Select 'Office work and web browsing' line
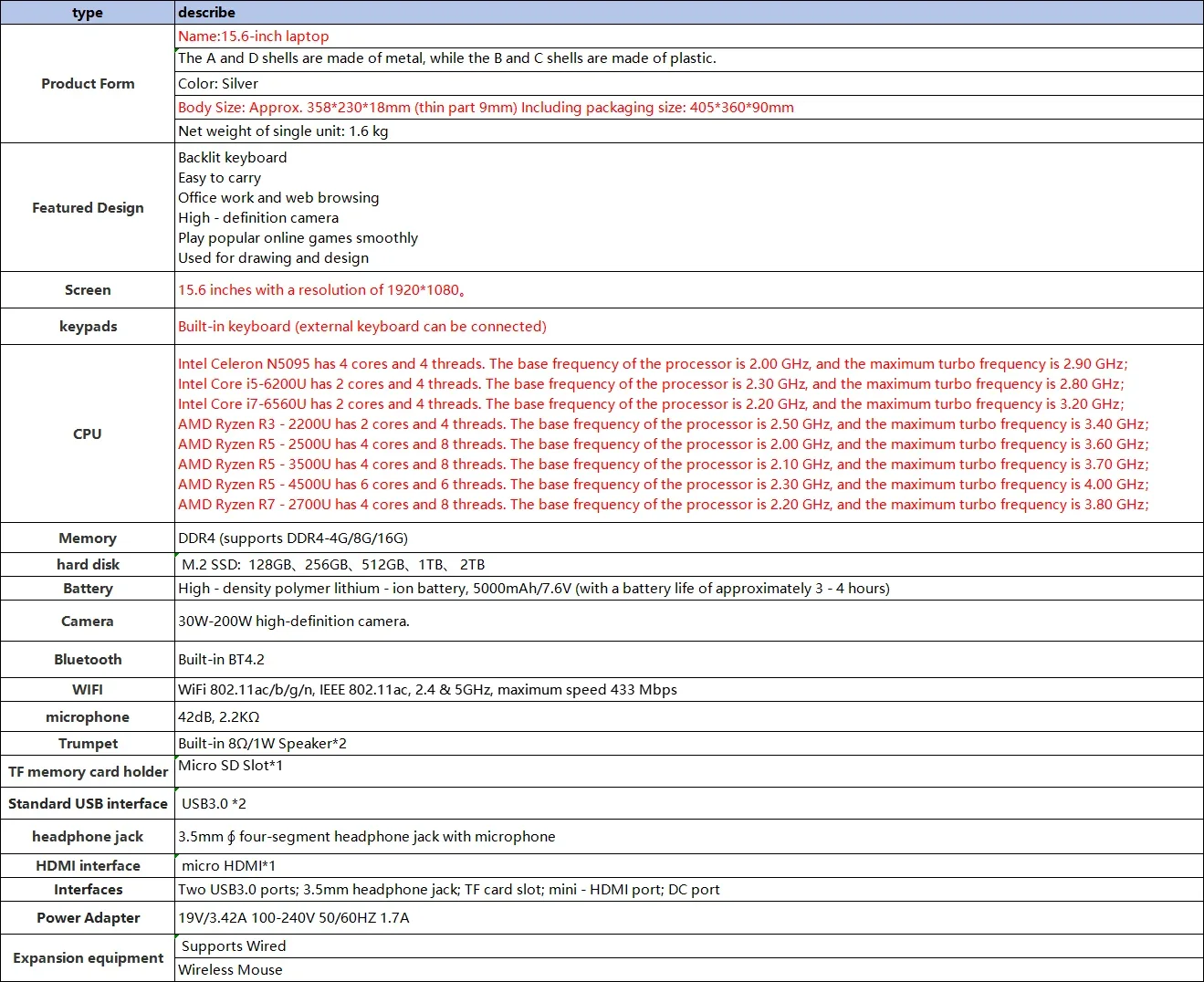Viewport: 1204px width, 982px height. (x=278, y=197)
